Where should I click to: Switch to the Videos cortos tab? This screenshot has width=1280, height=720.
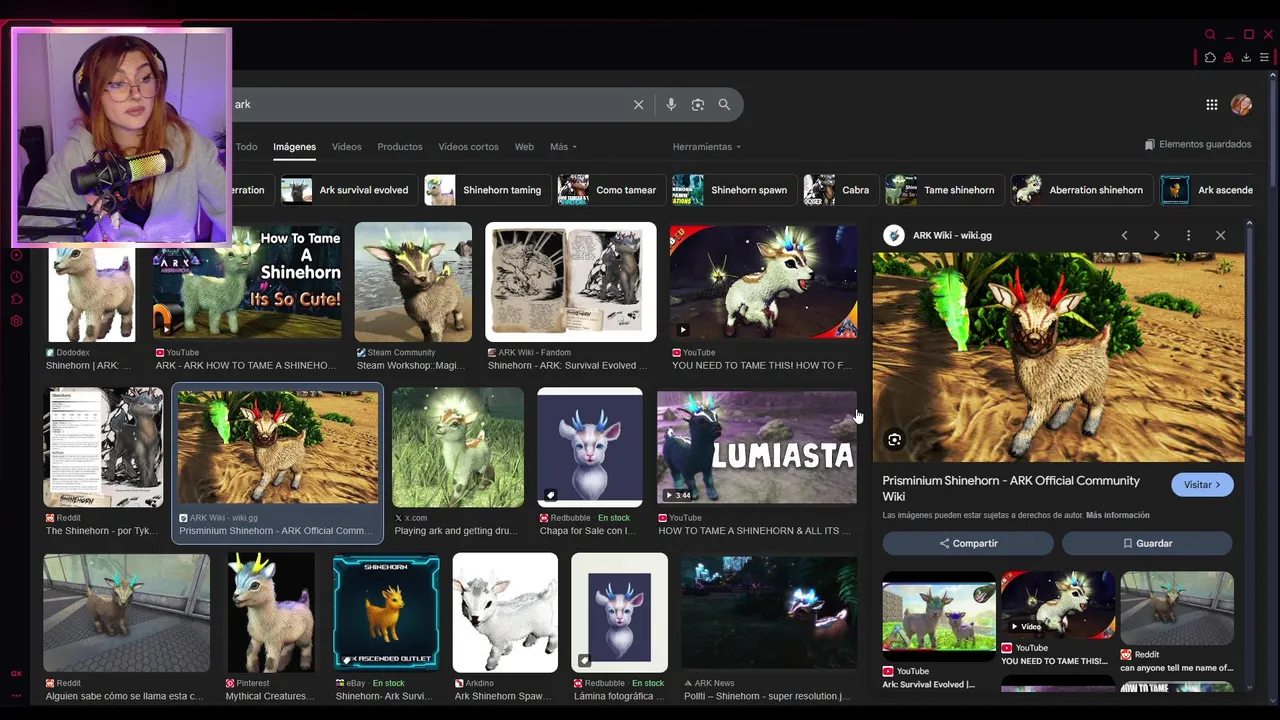[468, 147]
